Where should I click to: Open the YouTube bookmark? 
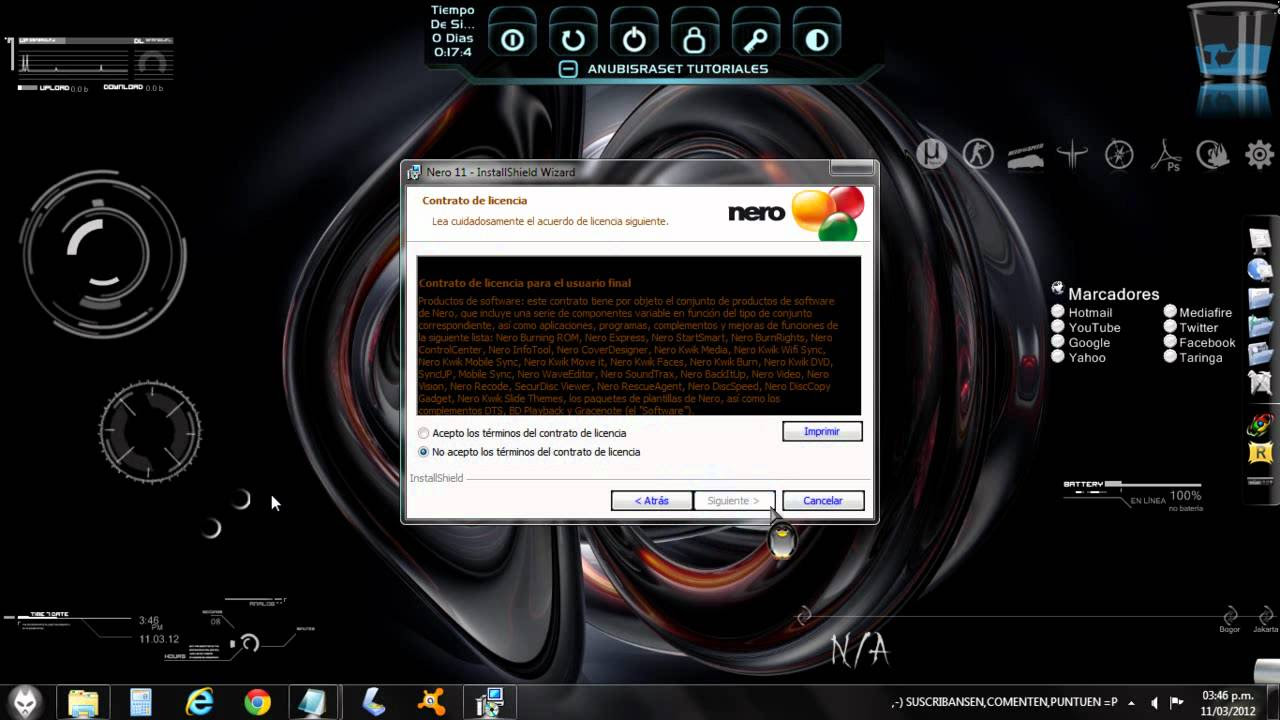(1094, 327)
